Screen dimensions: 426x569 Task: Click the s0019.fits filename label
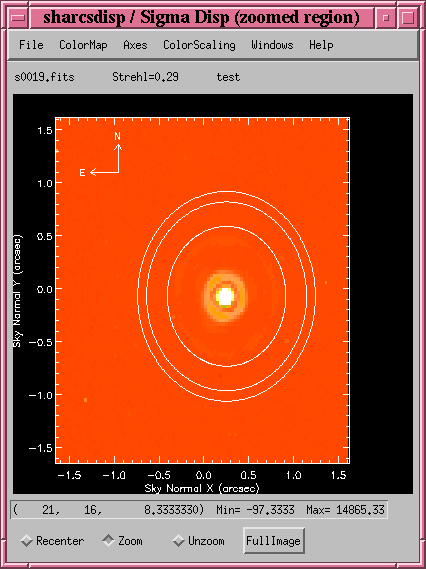point(44,77)
